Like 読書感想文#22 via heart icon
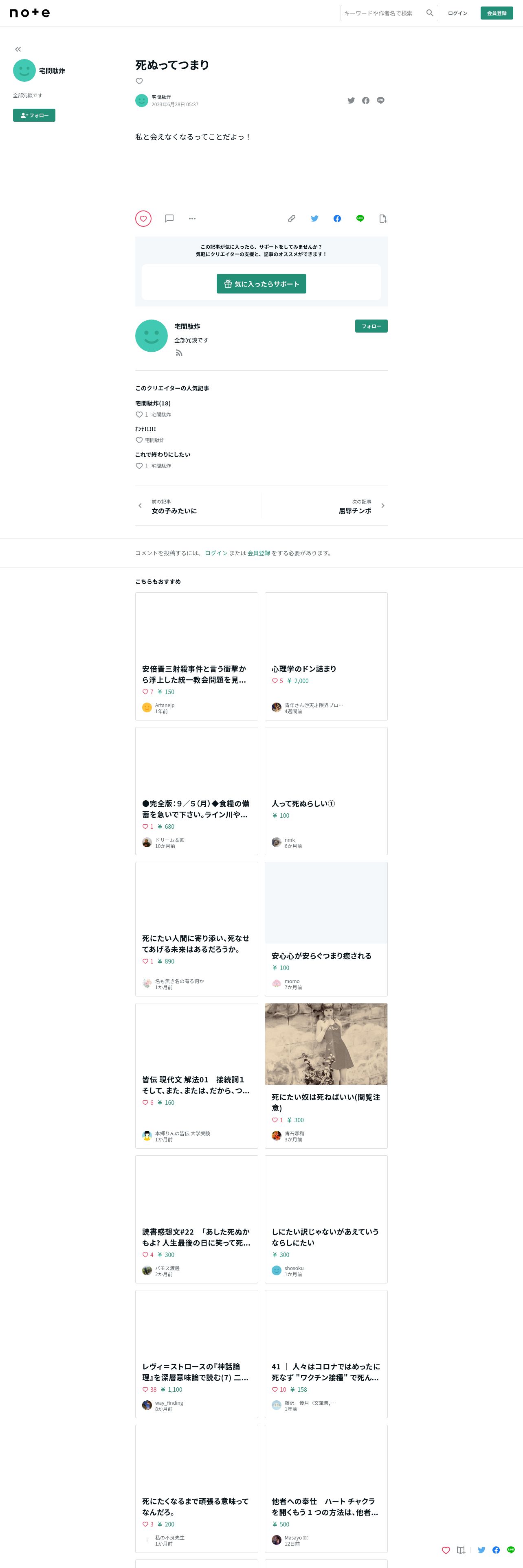 tap(145, 1255)
